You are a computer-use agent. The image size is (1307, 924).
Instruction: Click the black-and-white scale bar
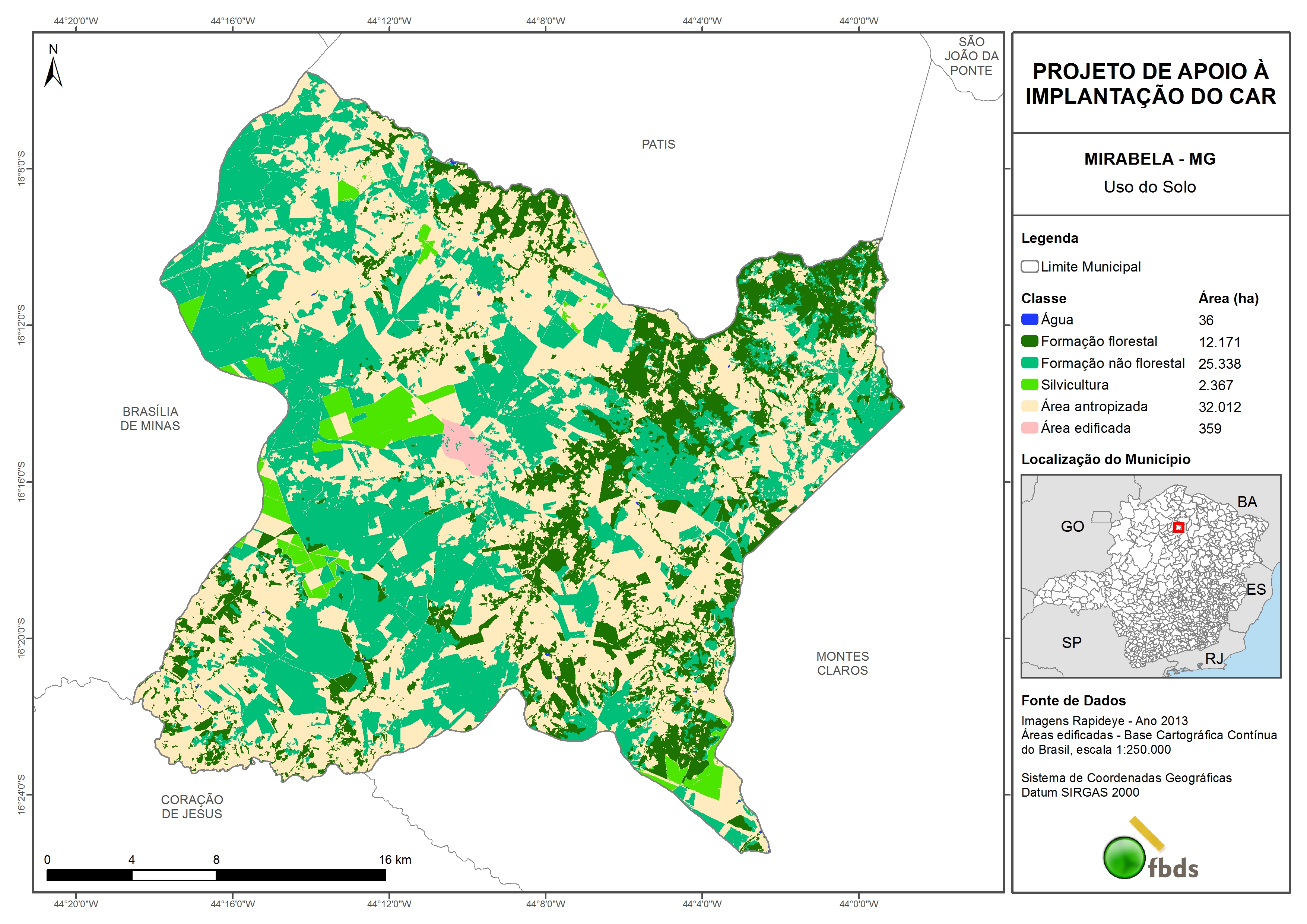216,875
